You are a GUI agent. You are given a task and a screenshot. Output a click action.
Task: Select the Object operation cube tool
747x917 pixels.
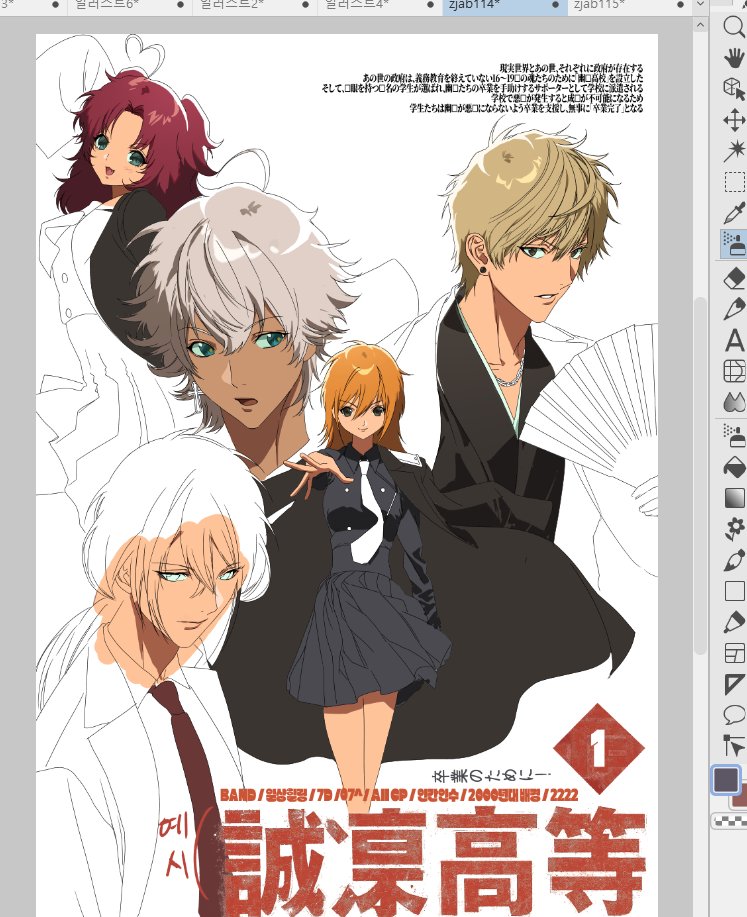(734, 89)
